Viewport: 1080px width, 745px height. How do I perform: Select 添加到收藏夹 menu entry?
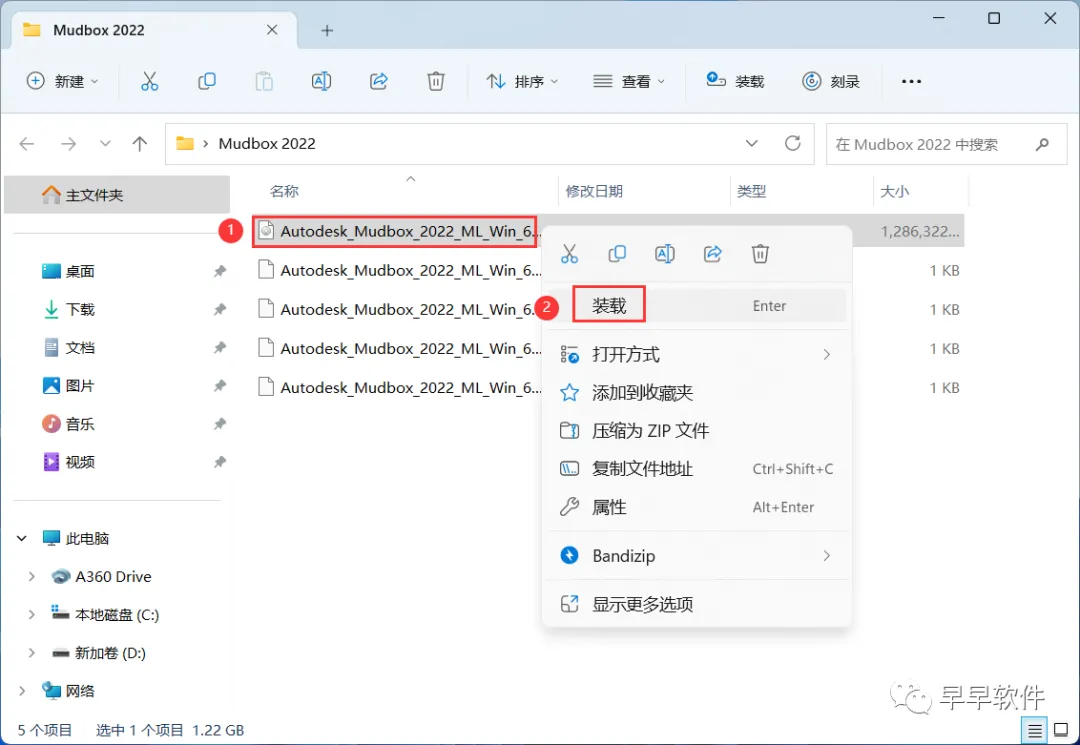click(697, 392)
